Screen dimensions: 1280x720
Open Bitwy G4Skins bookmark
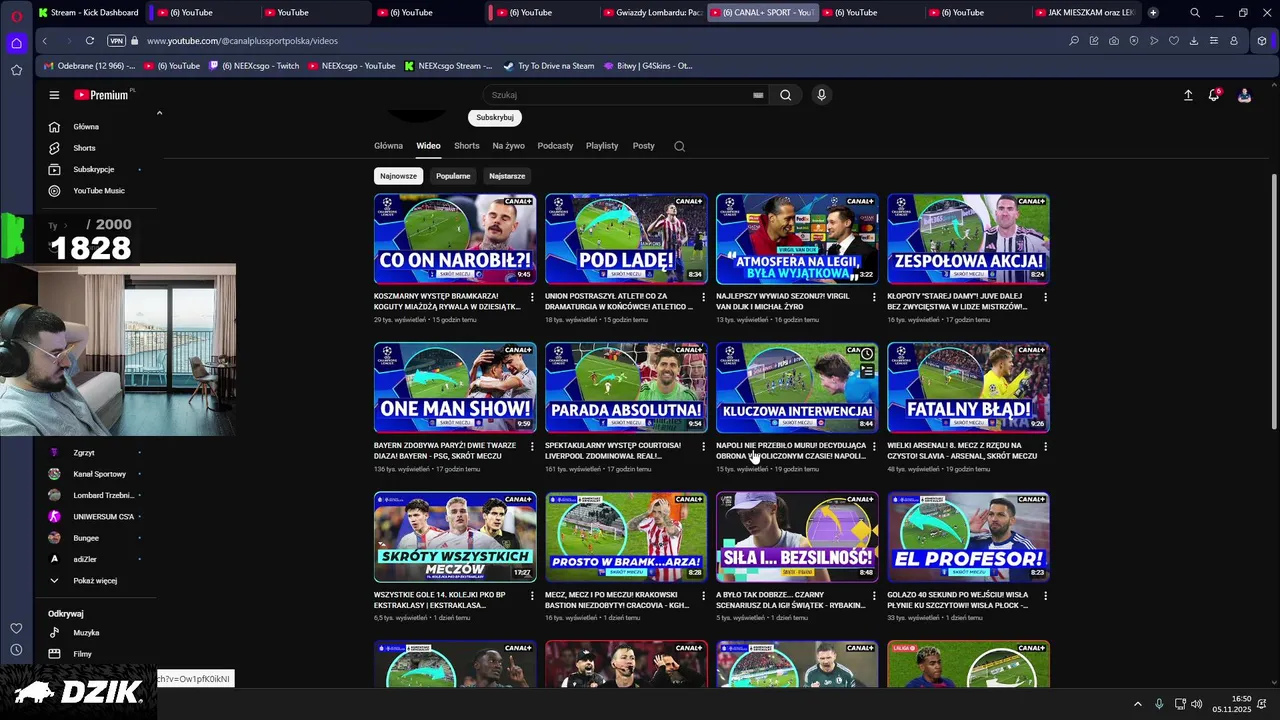(x=648, y=66)
